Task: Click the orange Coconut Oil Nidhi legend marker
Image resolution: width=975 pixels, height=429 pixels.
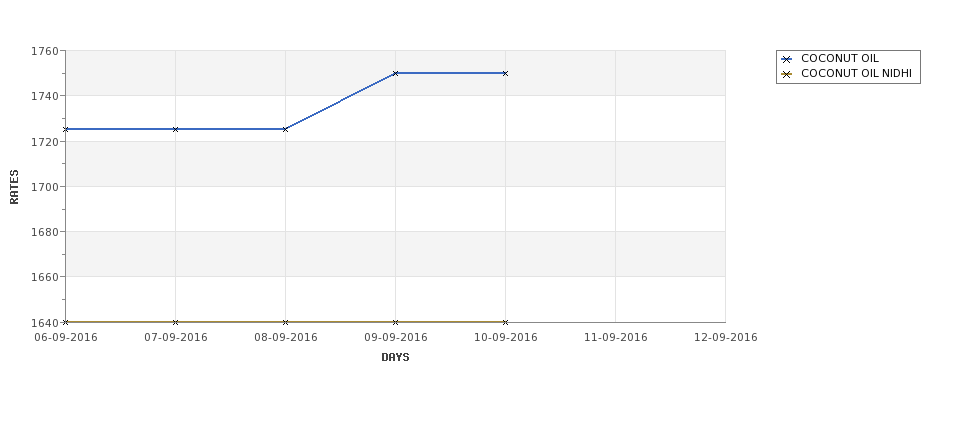Action: click(786, 74)
